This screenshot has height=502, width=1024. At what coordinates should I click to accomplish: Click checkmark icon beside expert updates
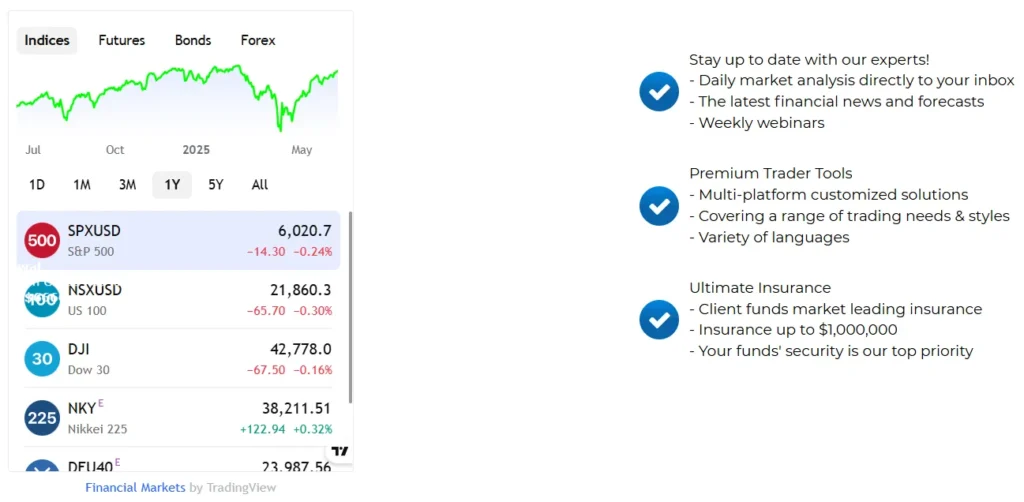[x=659, y=91]
